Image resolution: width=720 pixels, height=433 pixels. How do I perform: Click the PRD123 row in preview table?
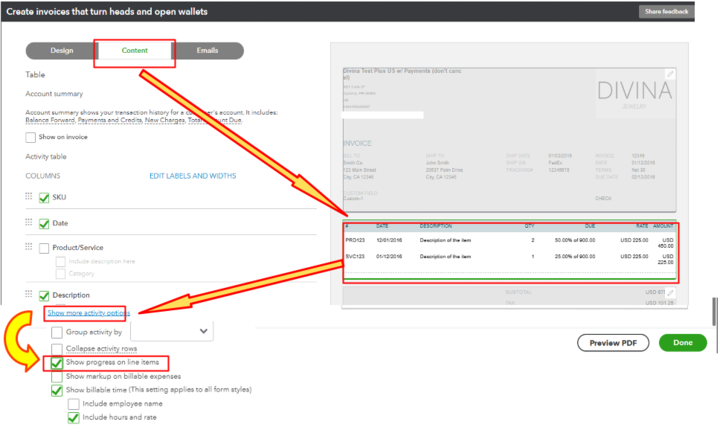509,242
